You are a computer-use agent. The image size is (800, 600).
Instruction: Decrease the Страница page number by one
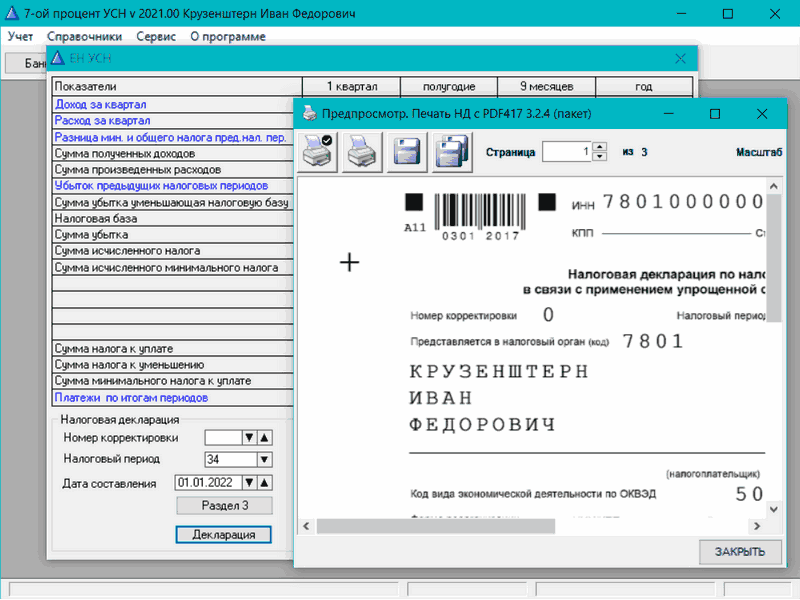coord(599,157)
